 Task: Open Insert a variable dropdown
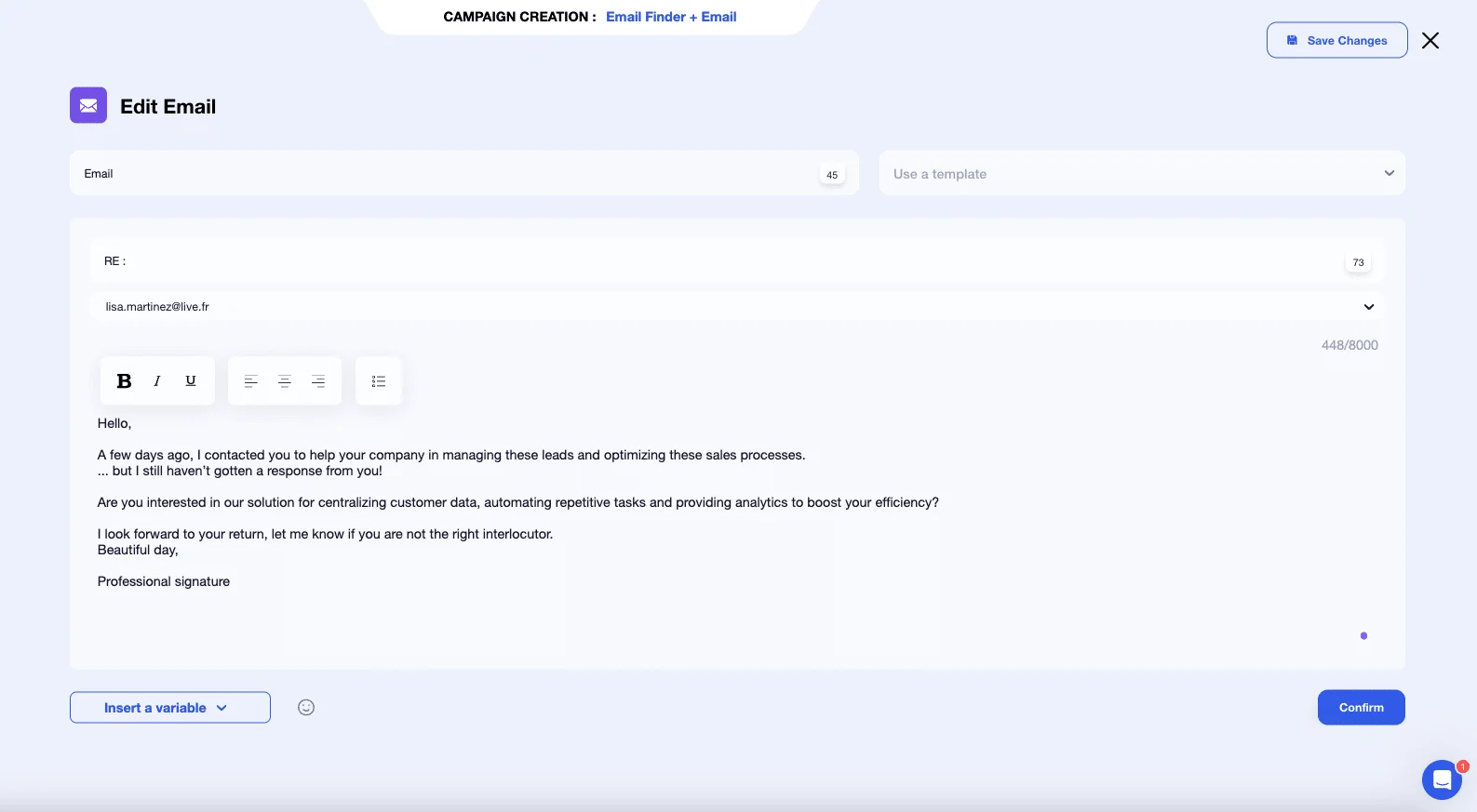(x=170, y=708)
